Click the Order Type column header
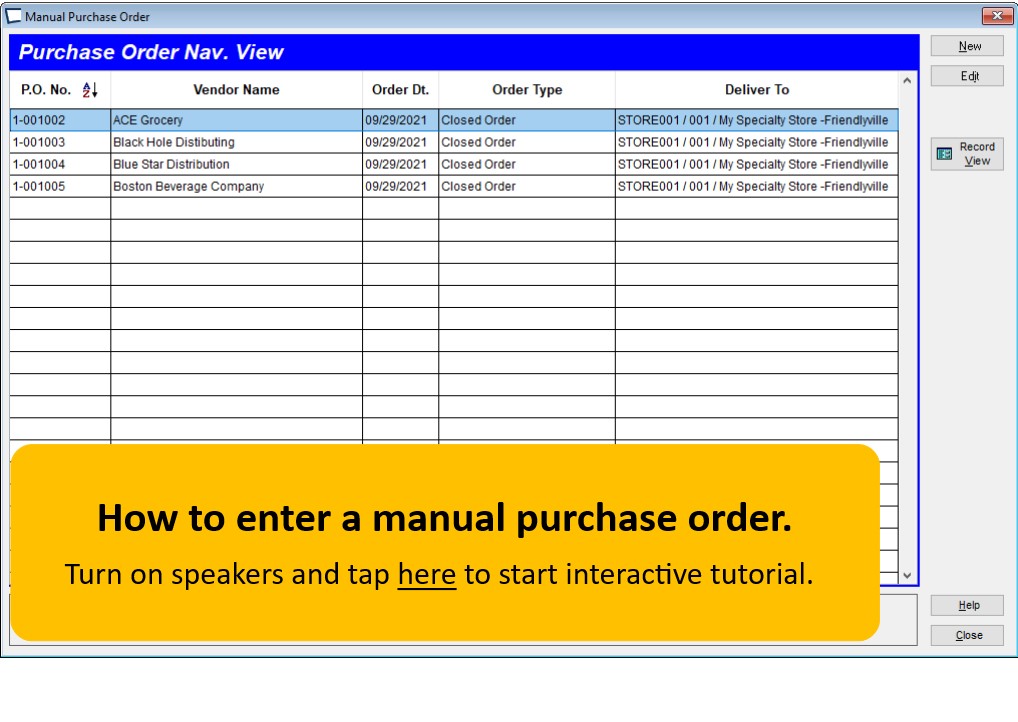Image resolution: width=1018 pixels, height=722 pixels. point(527,90)
